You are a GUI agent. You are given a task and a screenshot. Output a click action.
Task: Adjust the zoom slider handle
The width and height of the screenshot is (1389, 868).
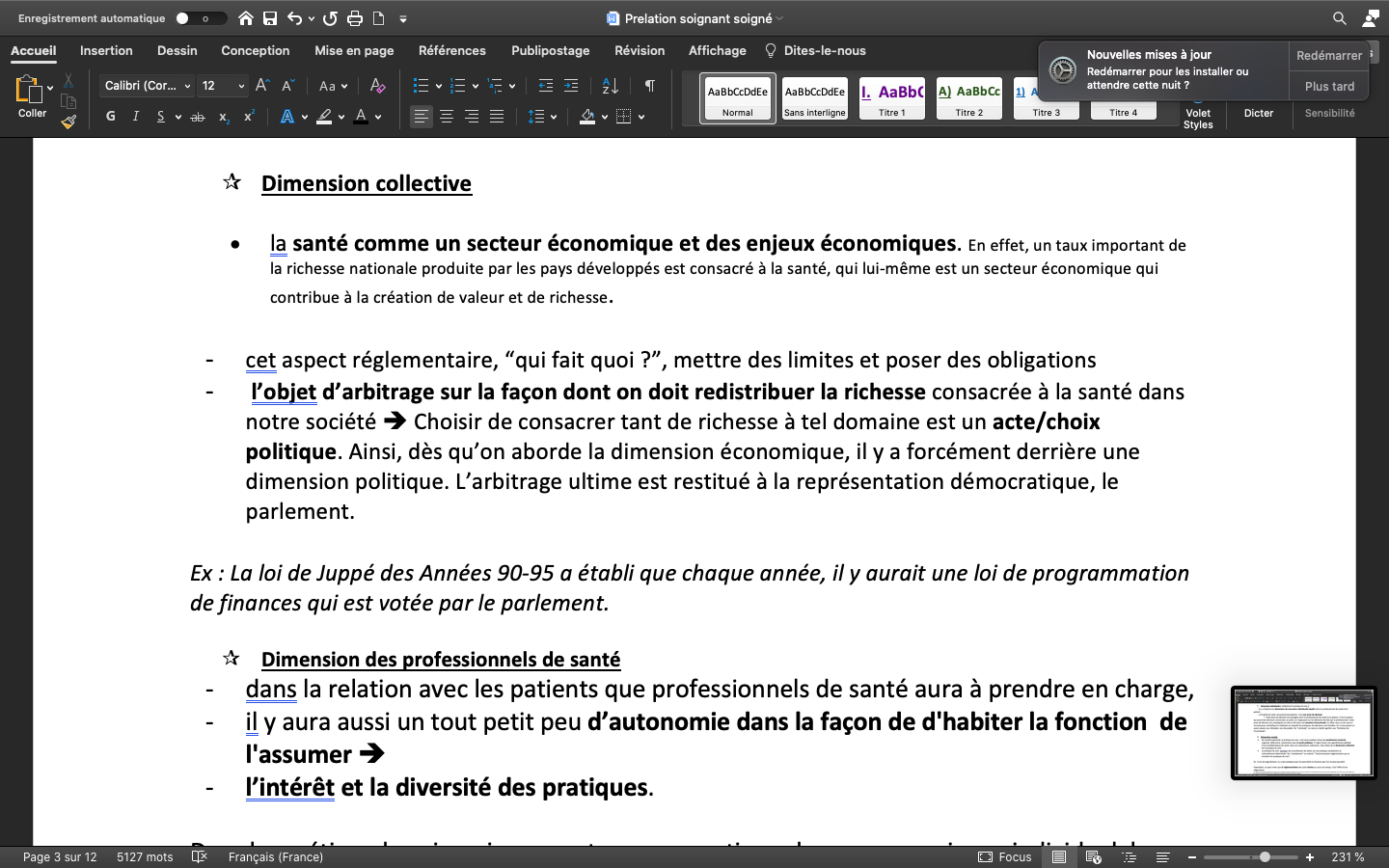tap(1265, 857)
